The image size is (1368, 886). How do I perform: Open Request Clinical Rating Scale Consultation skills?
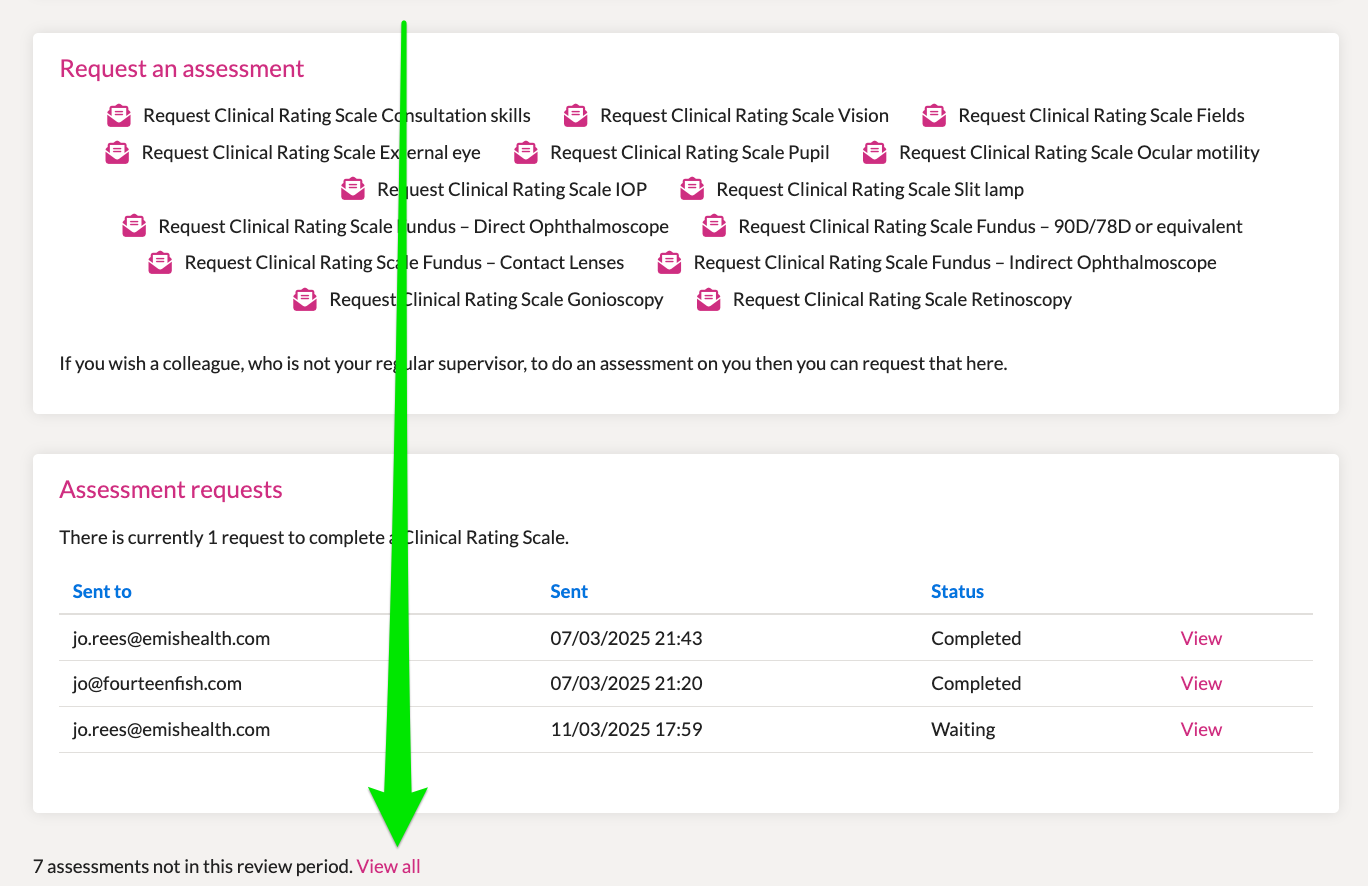pyautogui.click(x=337, y=116)
